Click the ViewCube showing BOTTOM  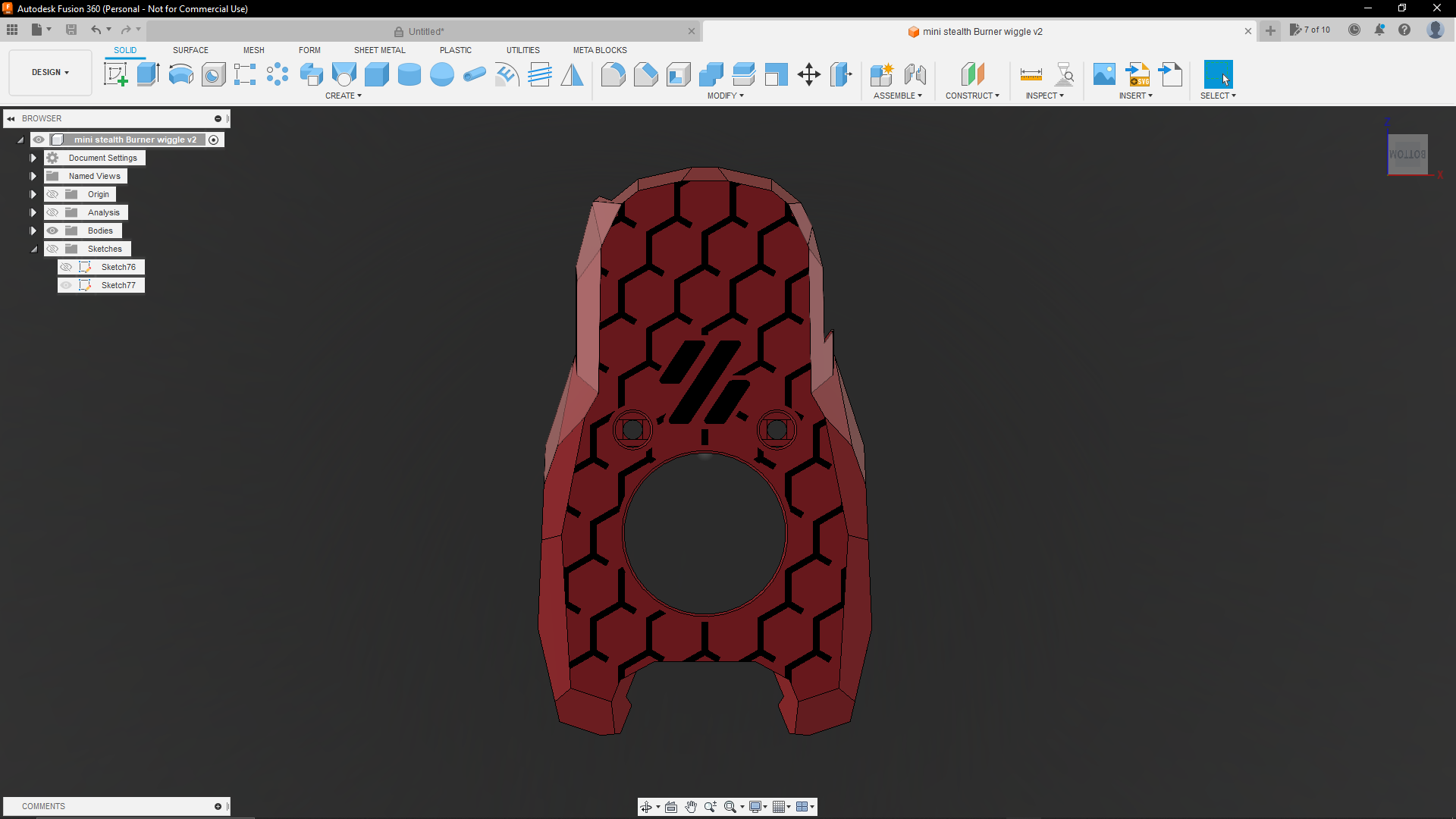click(1407, 153)
